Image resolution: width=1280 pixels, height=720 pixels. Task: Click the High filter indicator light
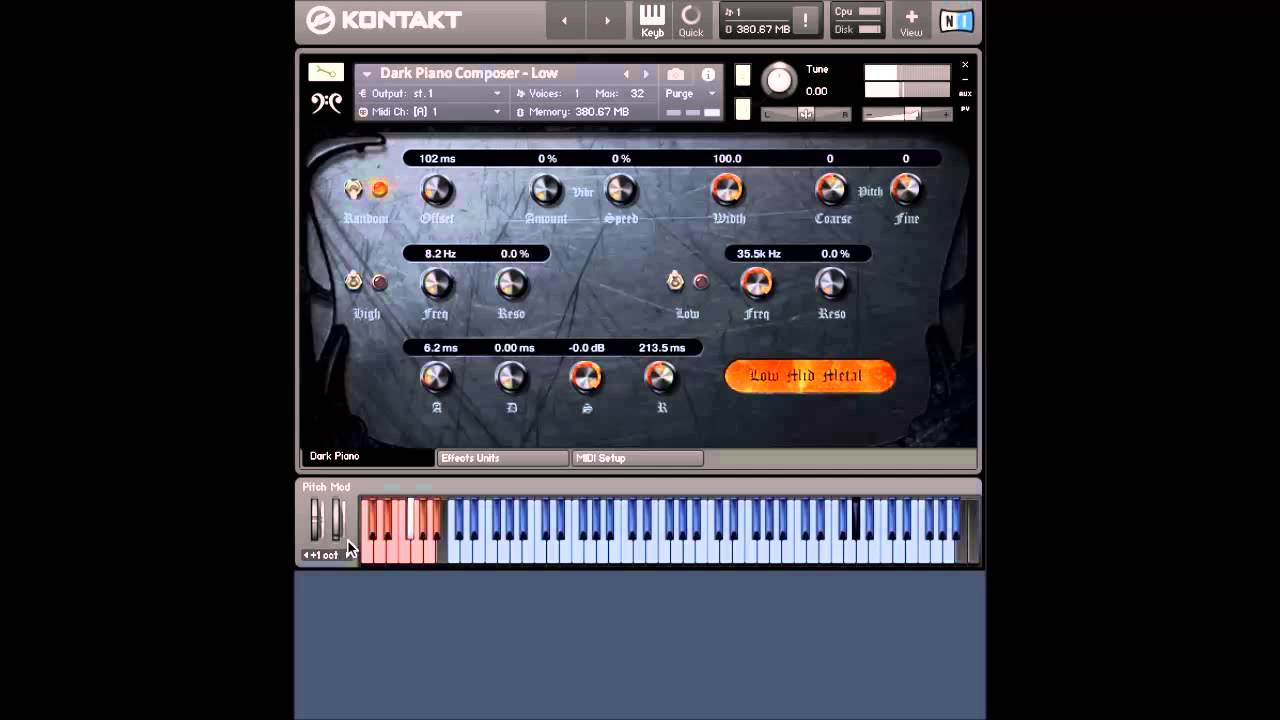(x=379, y=283)
